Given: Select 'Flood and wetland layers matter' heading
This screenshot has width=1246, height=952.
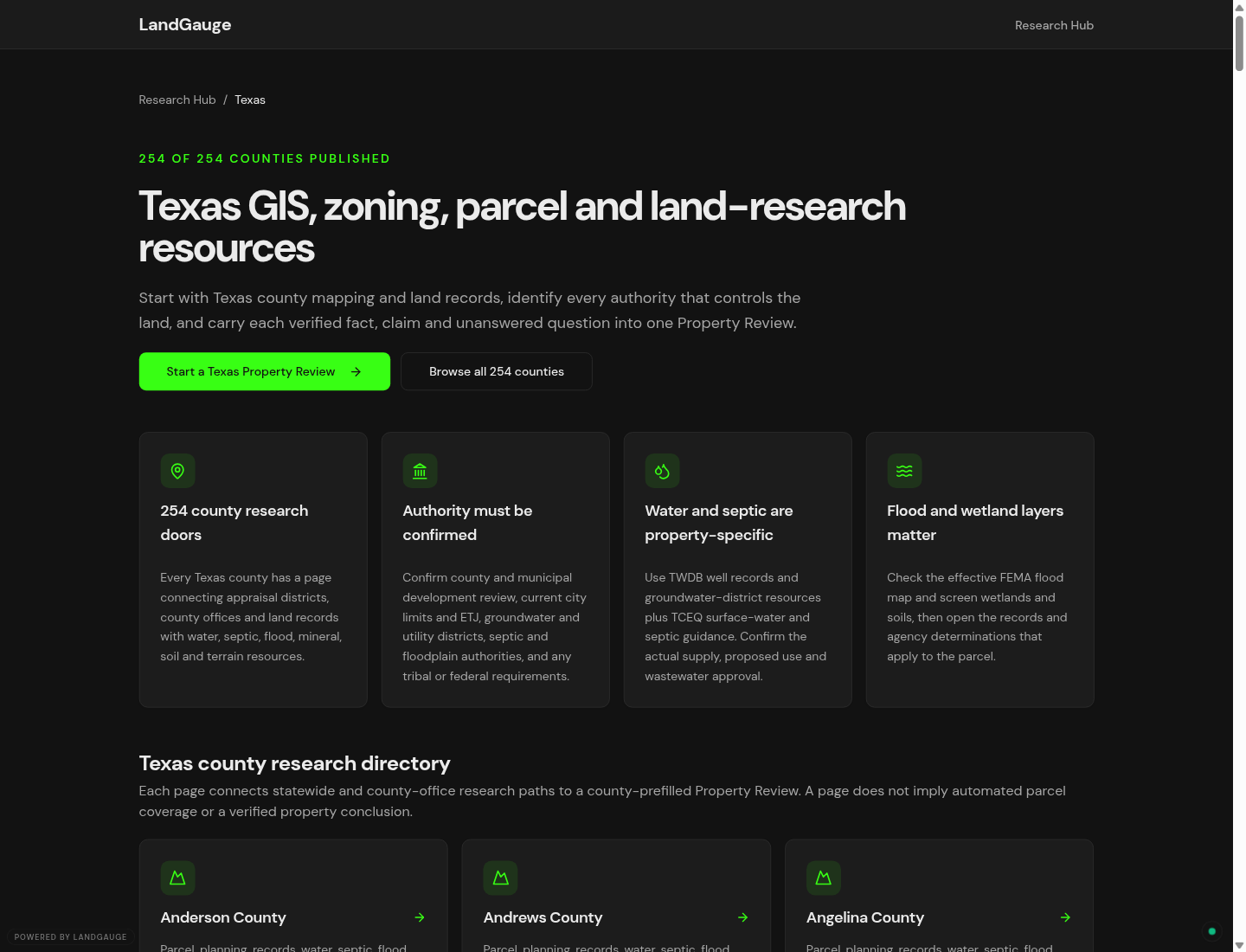Looking at the screenshot, I should (x=975, y=523).
